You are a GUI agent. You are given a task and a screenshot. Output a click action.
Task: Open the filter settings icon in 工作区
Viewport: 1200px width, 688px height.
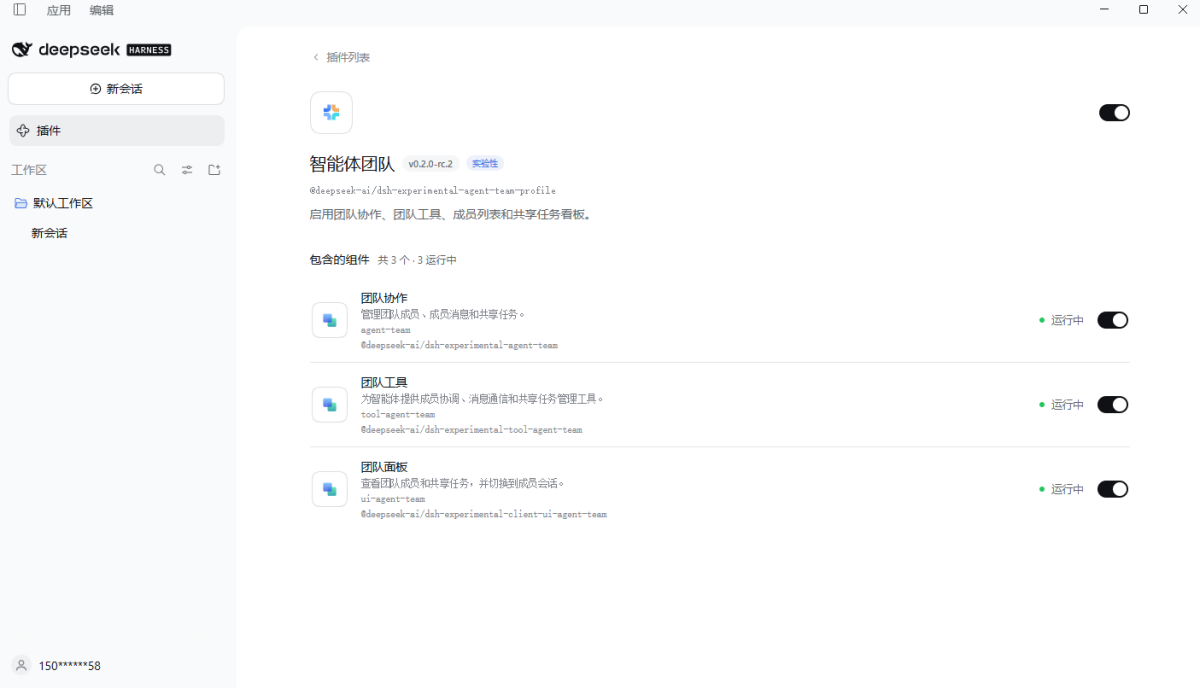[x=187, y=170]
